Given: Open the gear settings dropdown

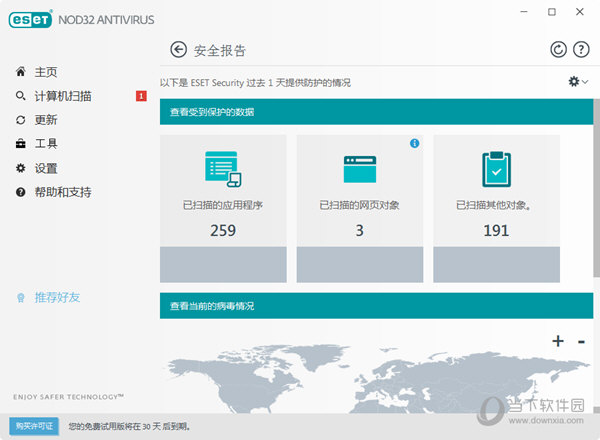Looking at the screenshot, I should click(x=578, y=82).
